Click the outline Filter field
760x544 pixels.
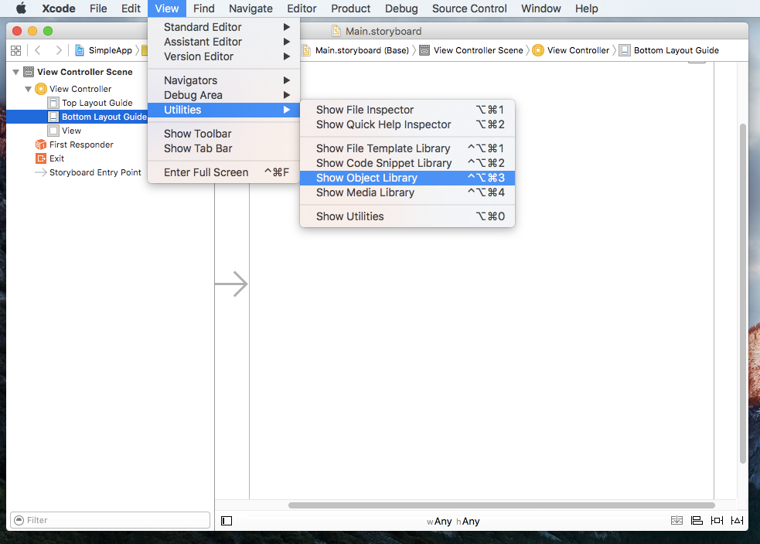point(110,520)
